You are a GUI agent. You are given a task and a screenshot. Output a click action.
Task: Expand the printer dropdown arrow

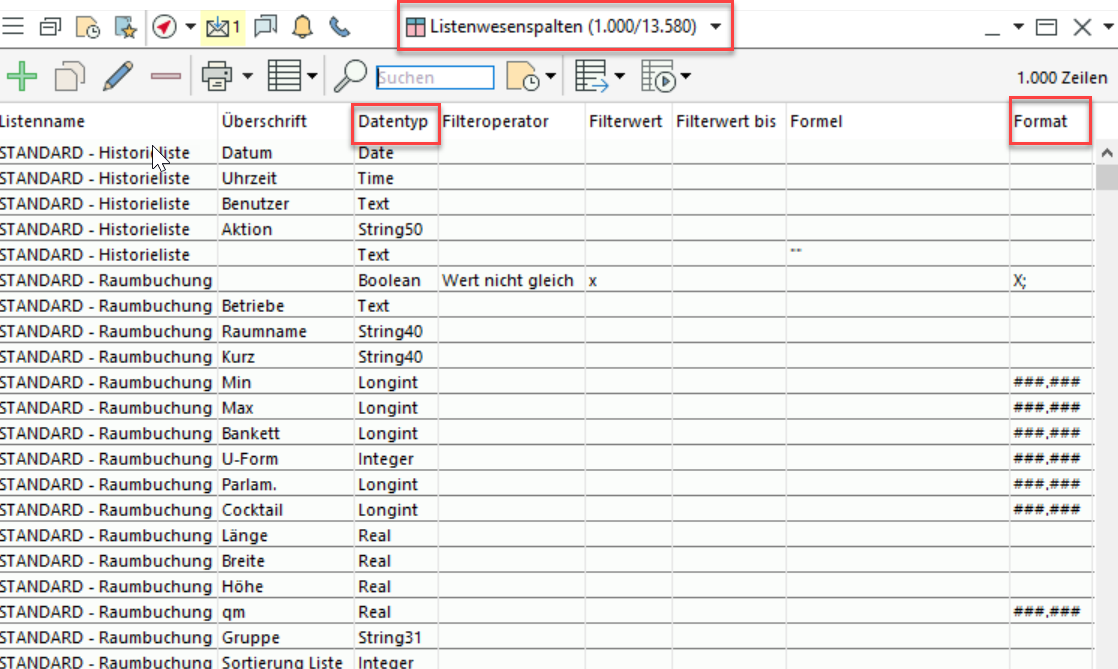pos(246,76)
